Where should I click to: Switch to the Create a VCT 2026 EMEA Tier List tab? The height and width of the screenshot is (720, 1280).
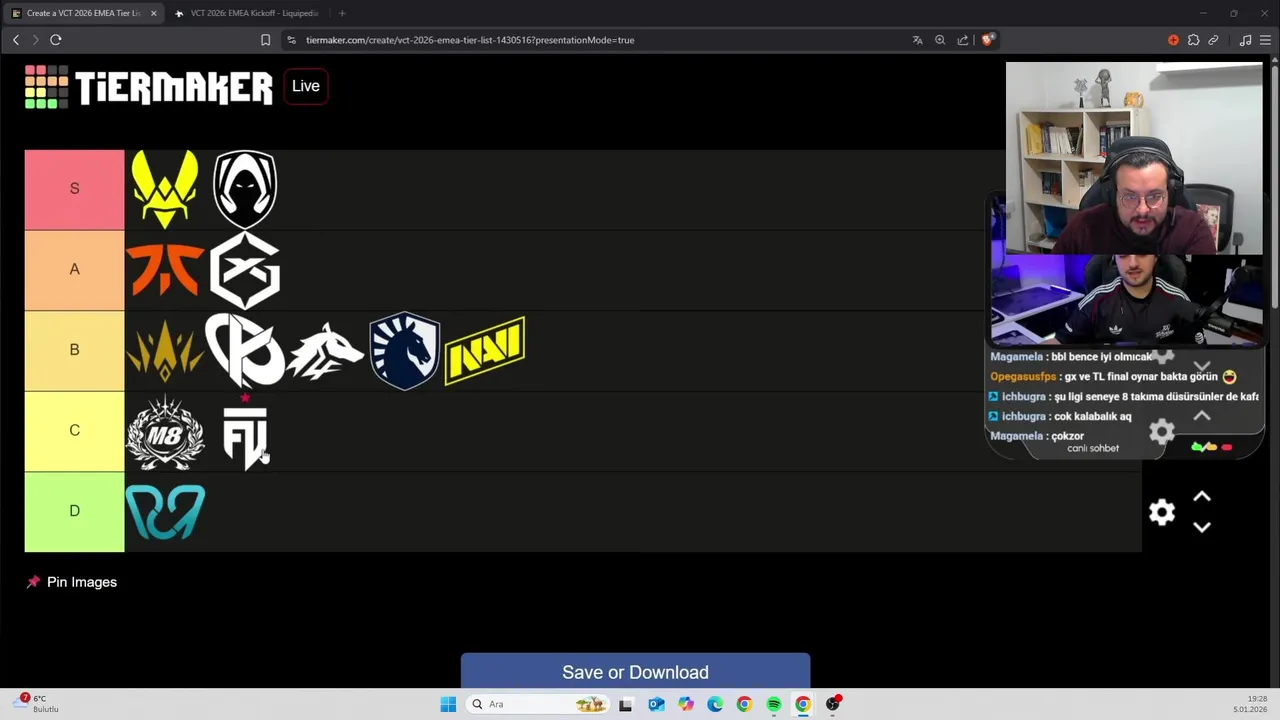tap(83, 13)
